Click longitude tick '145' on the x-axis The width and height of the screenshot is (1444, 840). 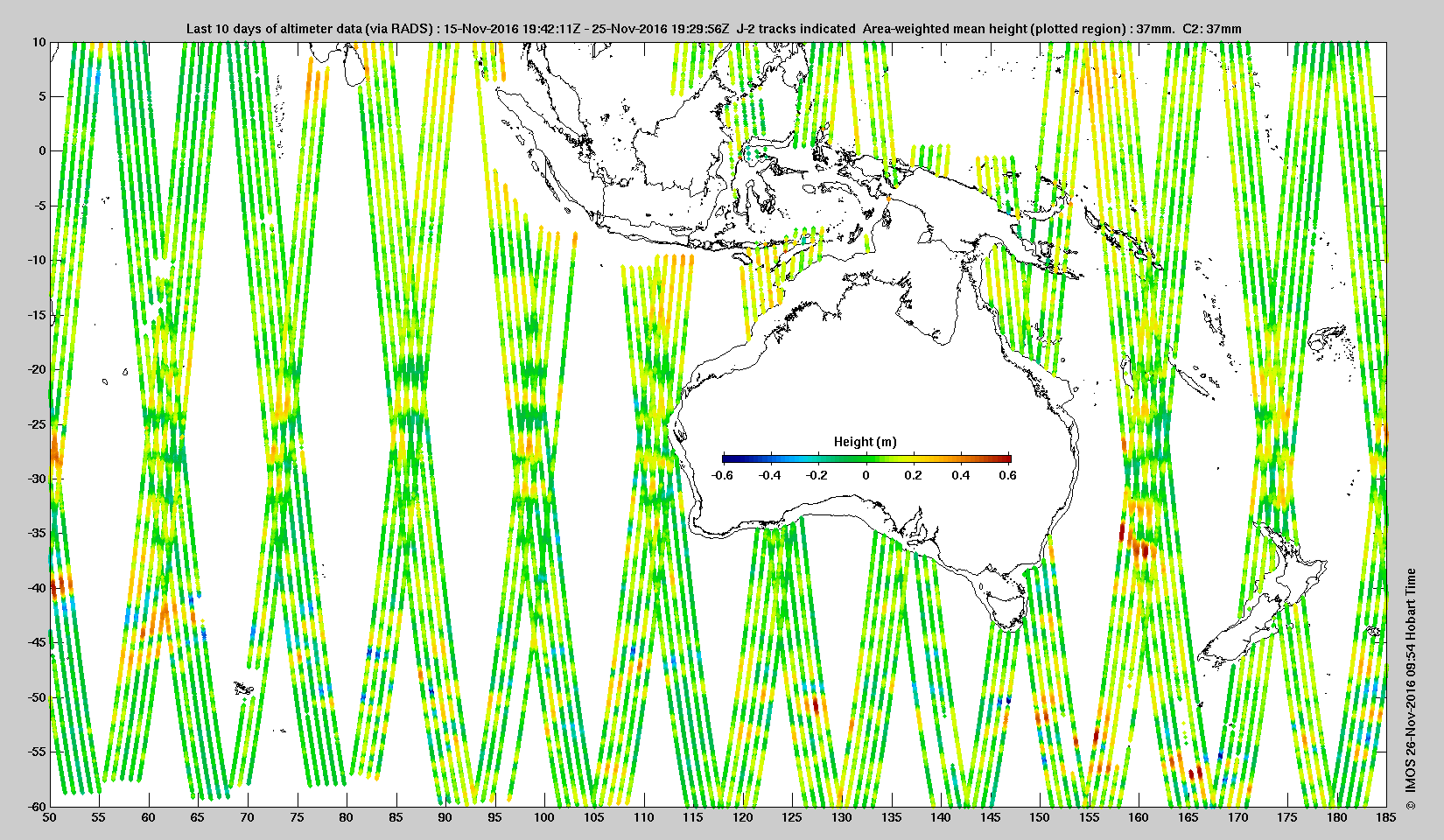[x=990, y=818]
